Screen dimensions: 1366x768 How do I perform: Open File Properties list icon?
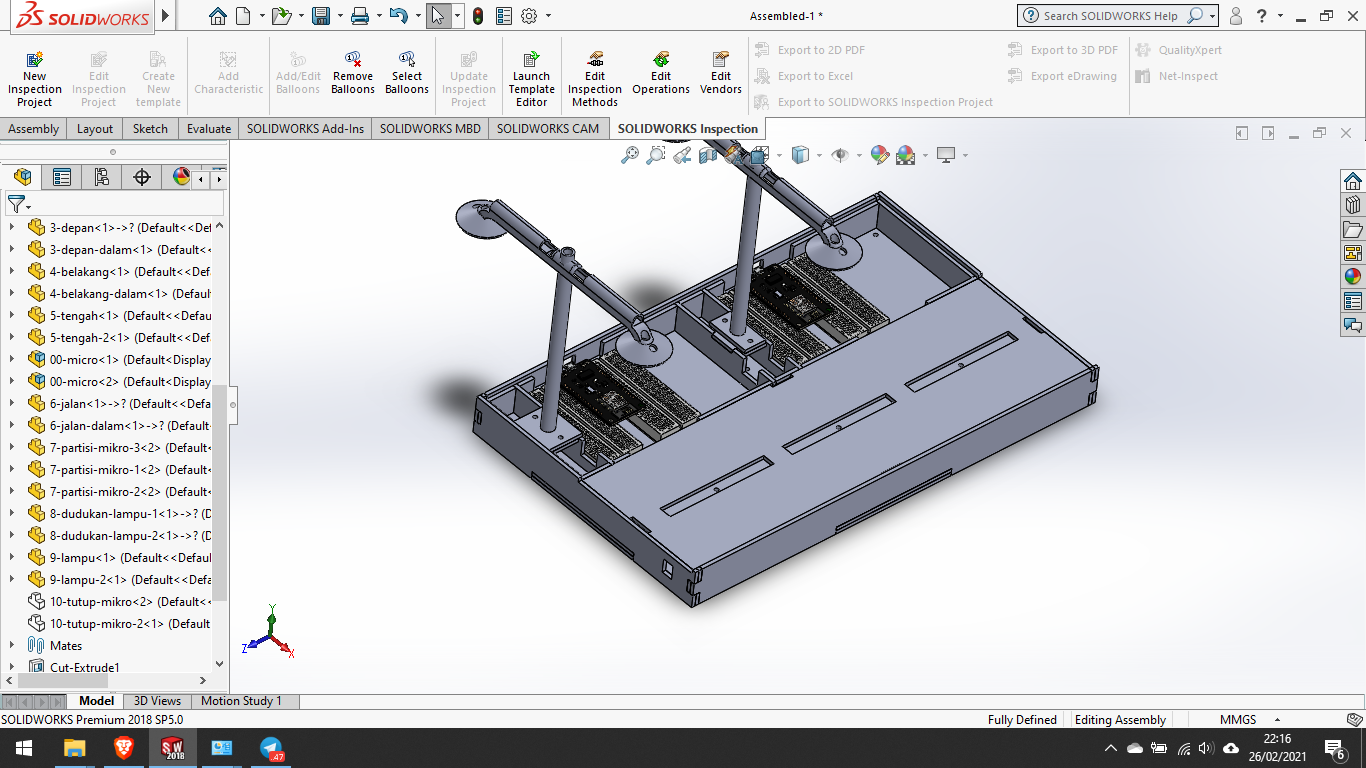503,16
